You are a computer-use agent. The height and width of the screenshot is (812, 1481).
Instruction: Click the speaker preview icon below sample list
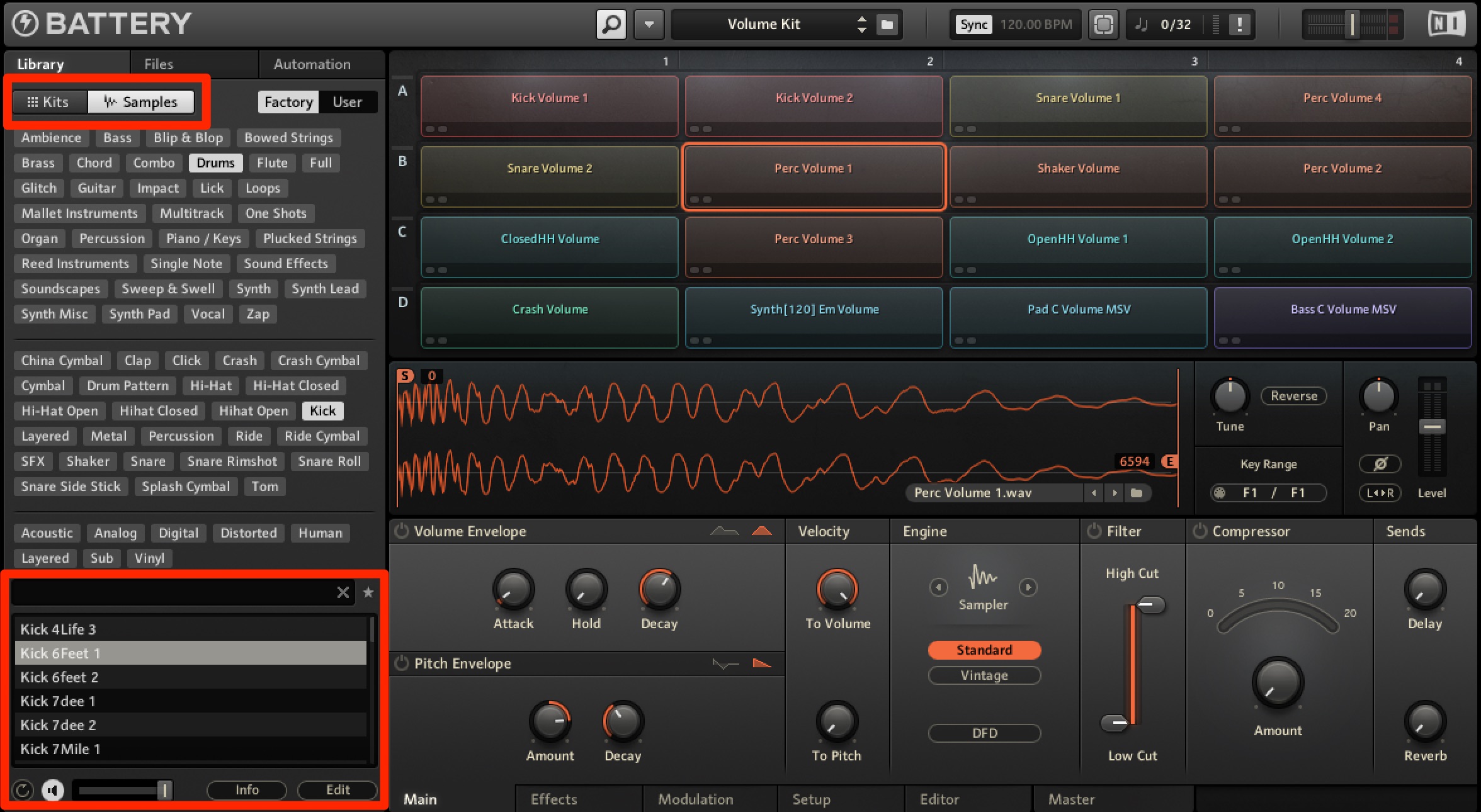click(x=53, y=790)
